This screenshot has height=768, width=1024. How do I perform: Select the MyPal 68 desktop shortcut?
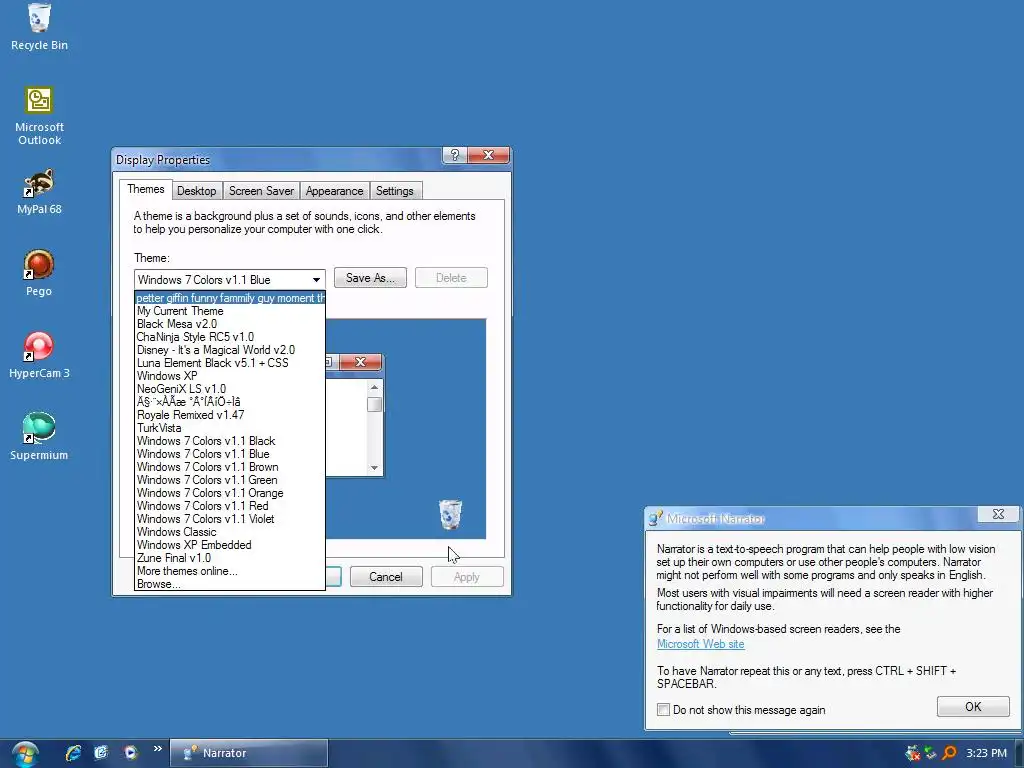pyautogui.click(x=39, y=191)
